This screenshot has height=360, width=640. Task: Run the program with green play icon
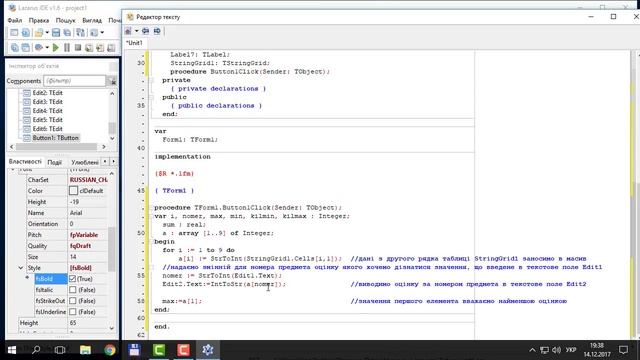coord(56,48)
